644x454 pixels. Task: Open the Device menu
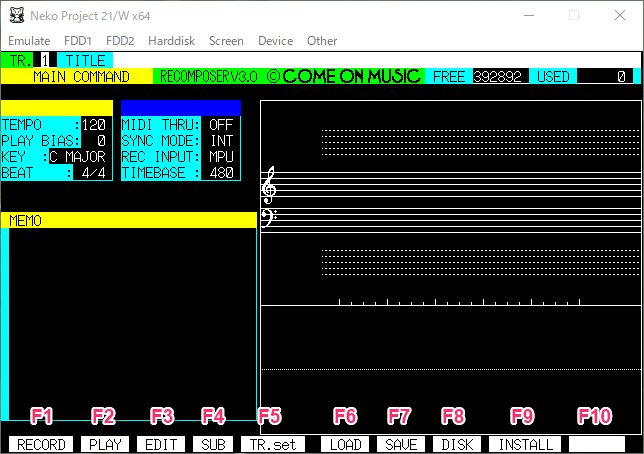point(275,41)
